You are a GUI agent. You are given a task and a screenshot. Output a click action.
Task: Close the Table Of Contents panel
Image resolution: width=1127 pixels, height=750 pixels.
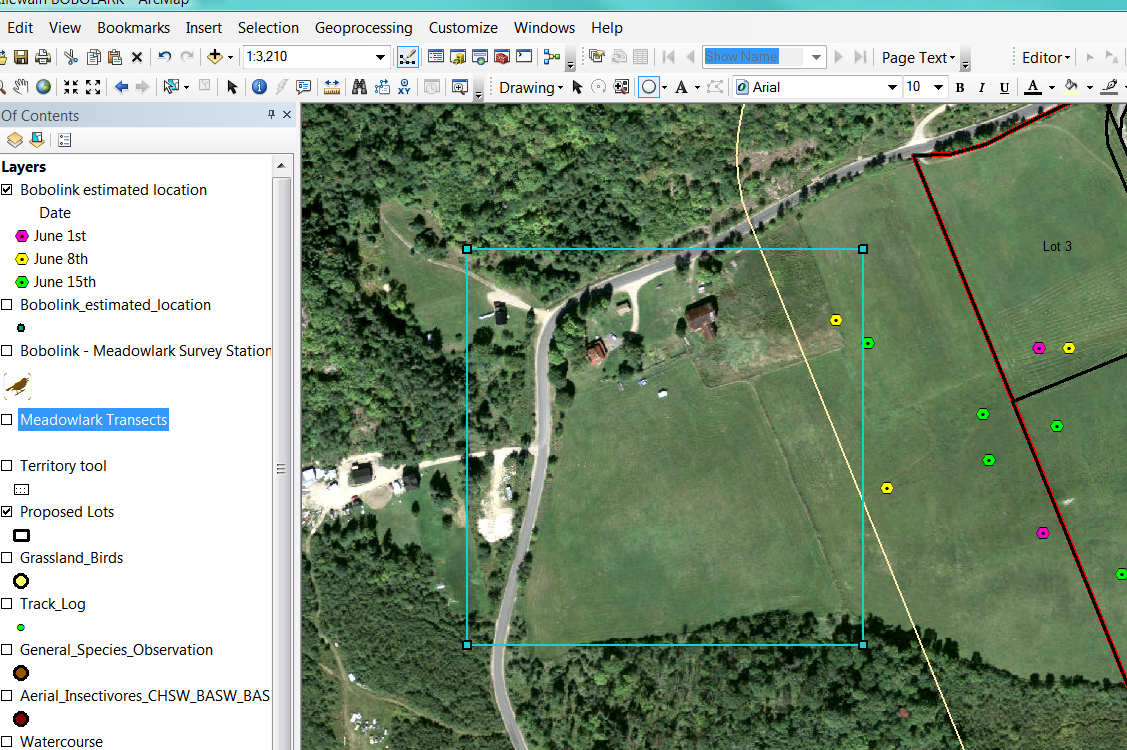point(287,114)
